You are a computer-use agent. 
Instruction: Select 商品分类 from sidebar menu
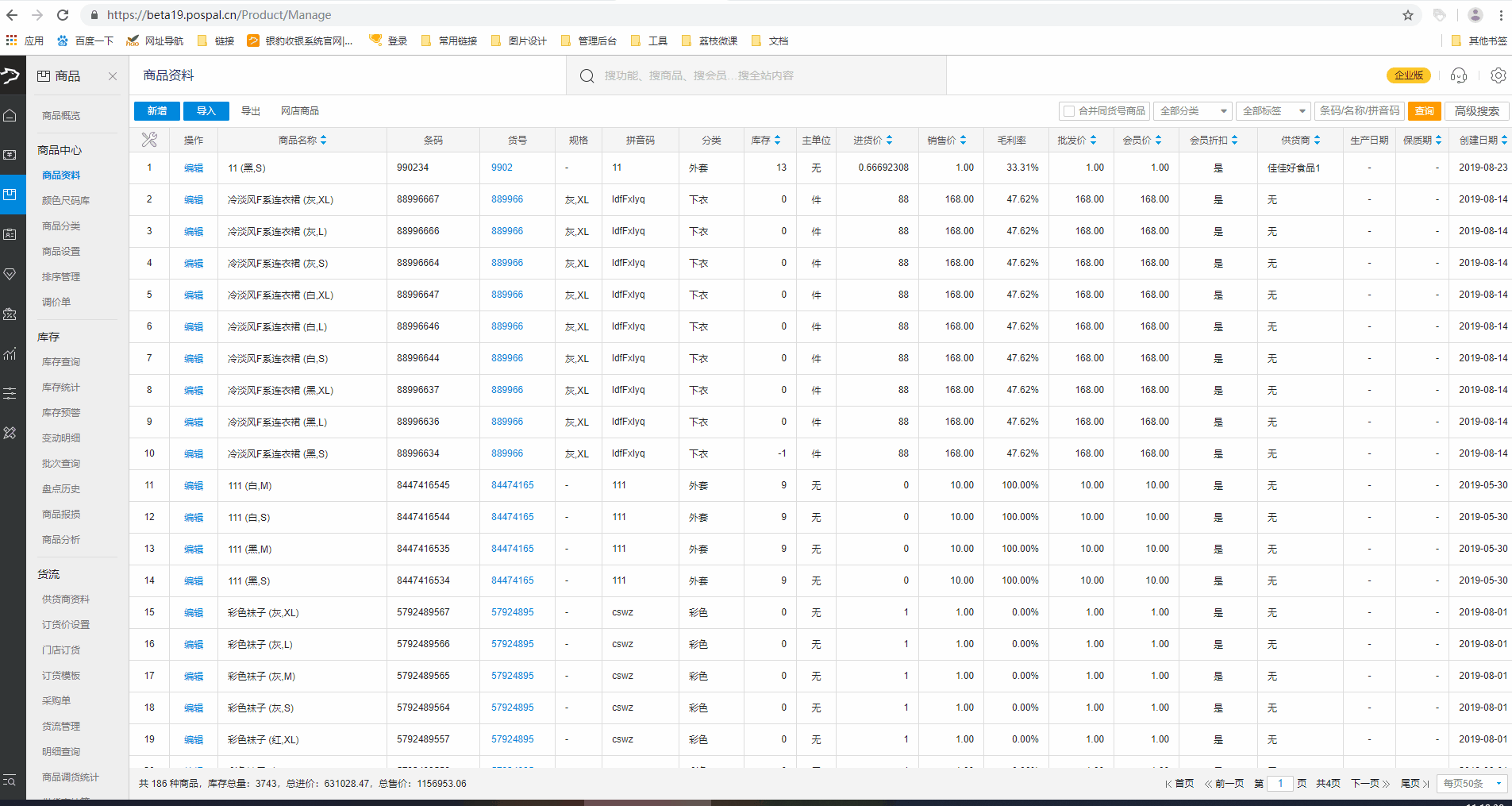(61, 226)
